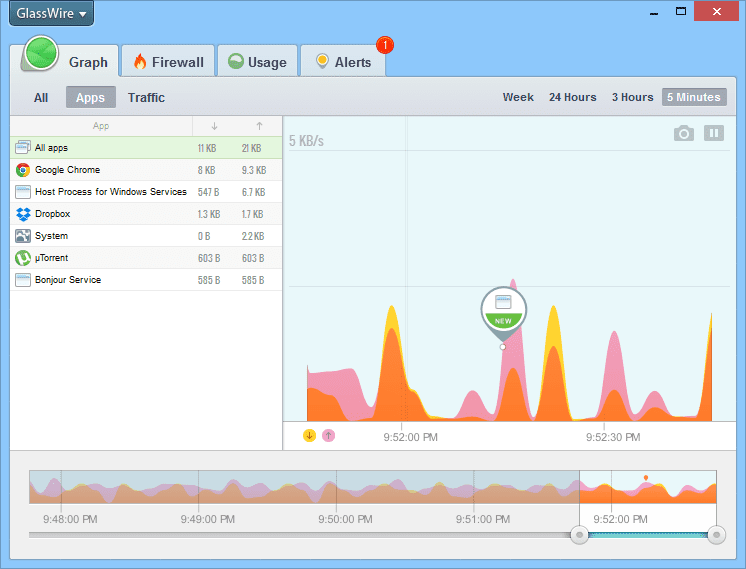Open the Alerts tab
The width and height of the screenshot is (746, 569).
[343, 62]
